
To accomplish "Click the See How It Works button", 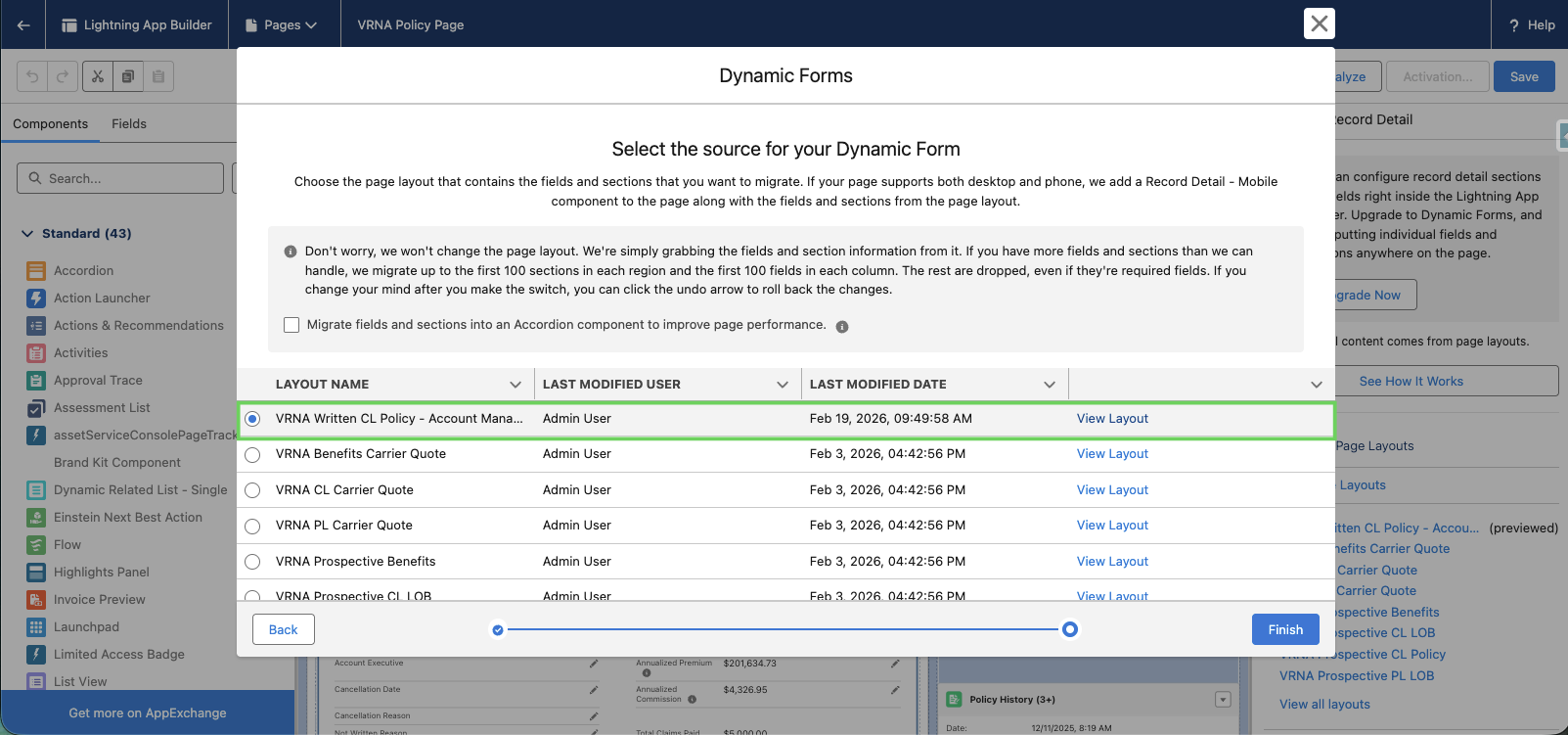I will 1411,382.
